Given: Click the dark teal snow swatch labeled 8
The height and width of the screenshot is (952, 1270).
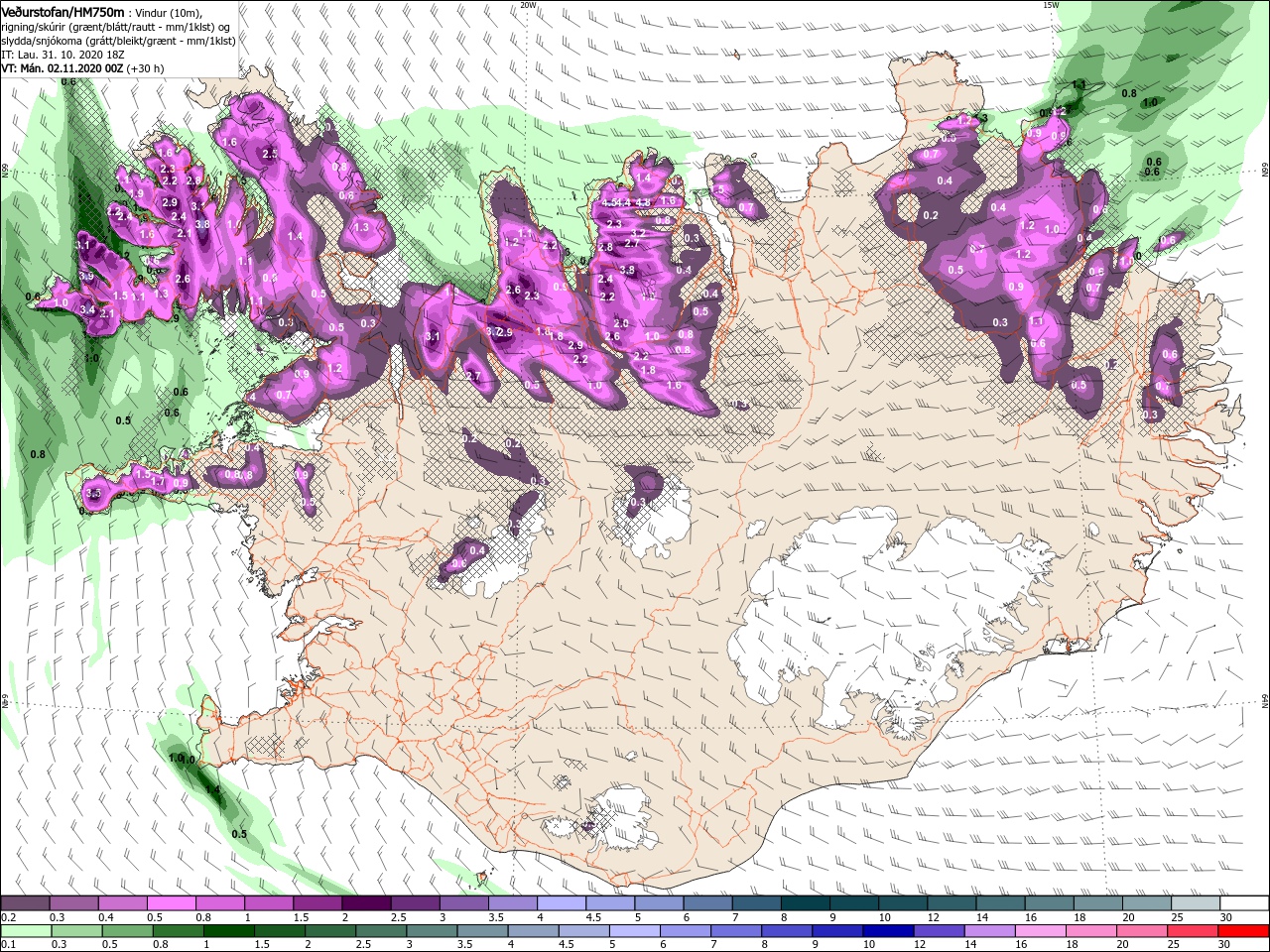Looking at the screenshot, I should point(806,903).
